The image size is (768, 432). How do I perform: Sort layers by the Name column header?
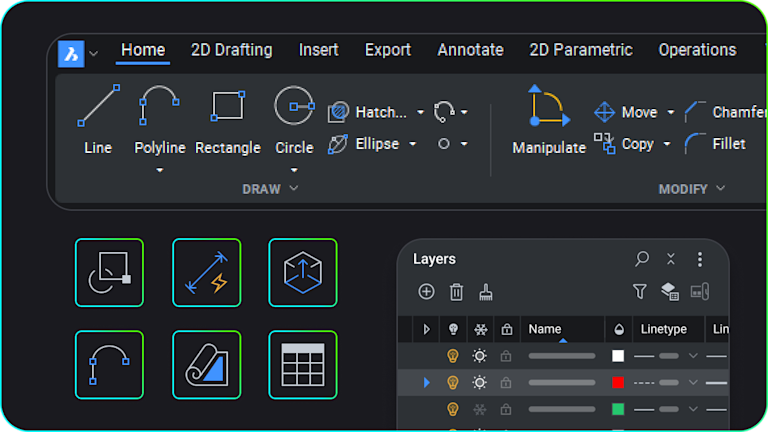562,329
